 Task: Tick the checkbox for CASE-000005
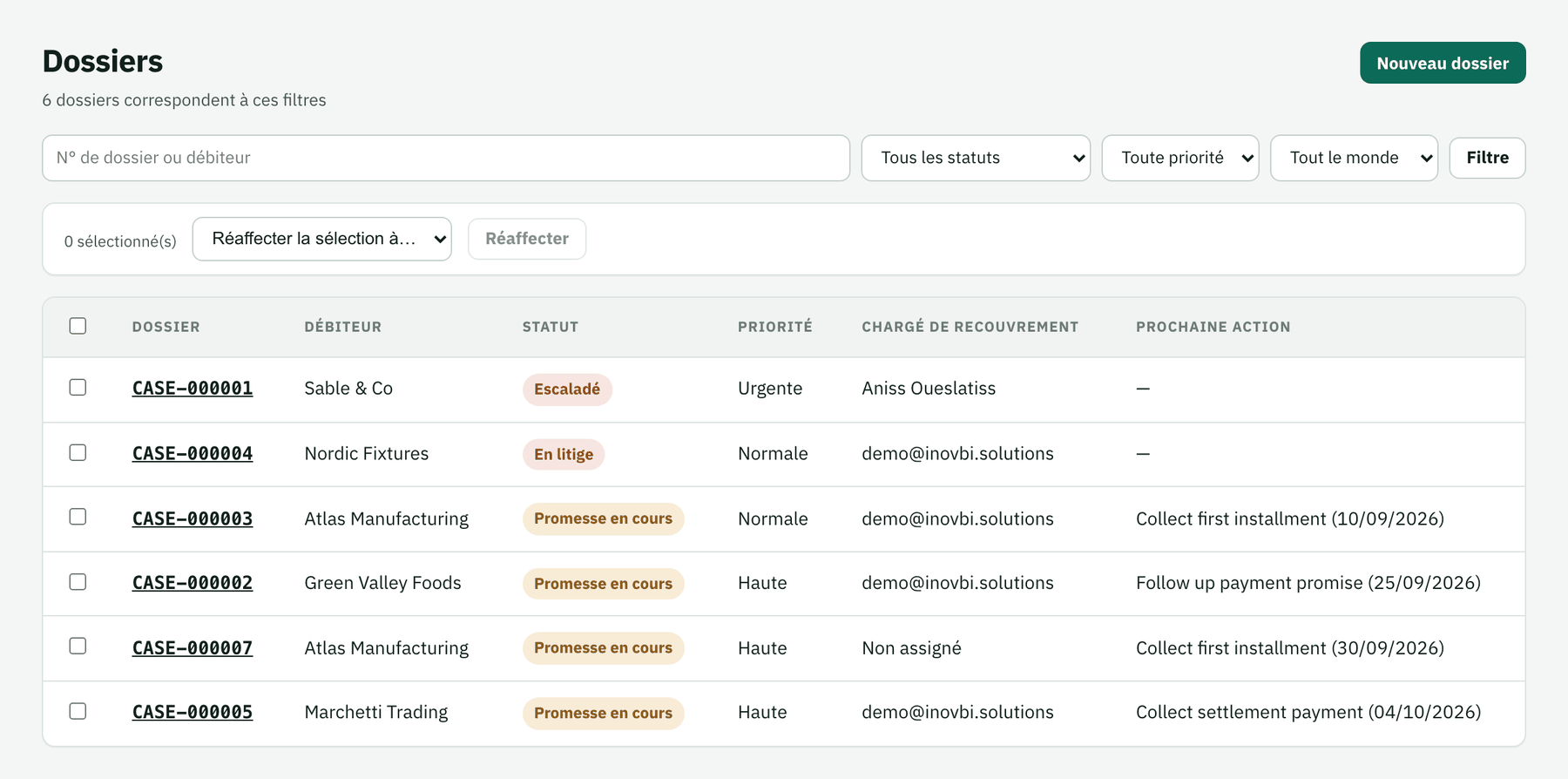click(78, 711)
